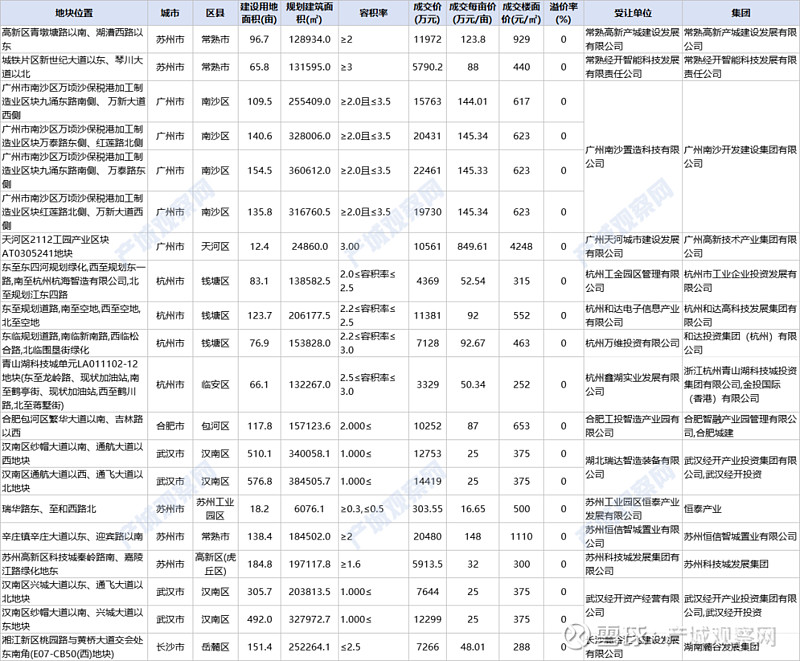Click the 成交价(万元) column header
This screenshot has width=800, height=661.
428,13
